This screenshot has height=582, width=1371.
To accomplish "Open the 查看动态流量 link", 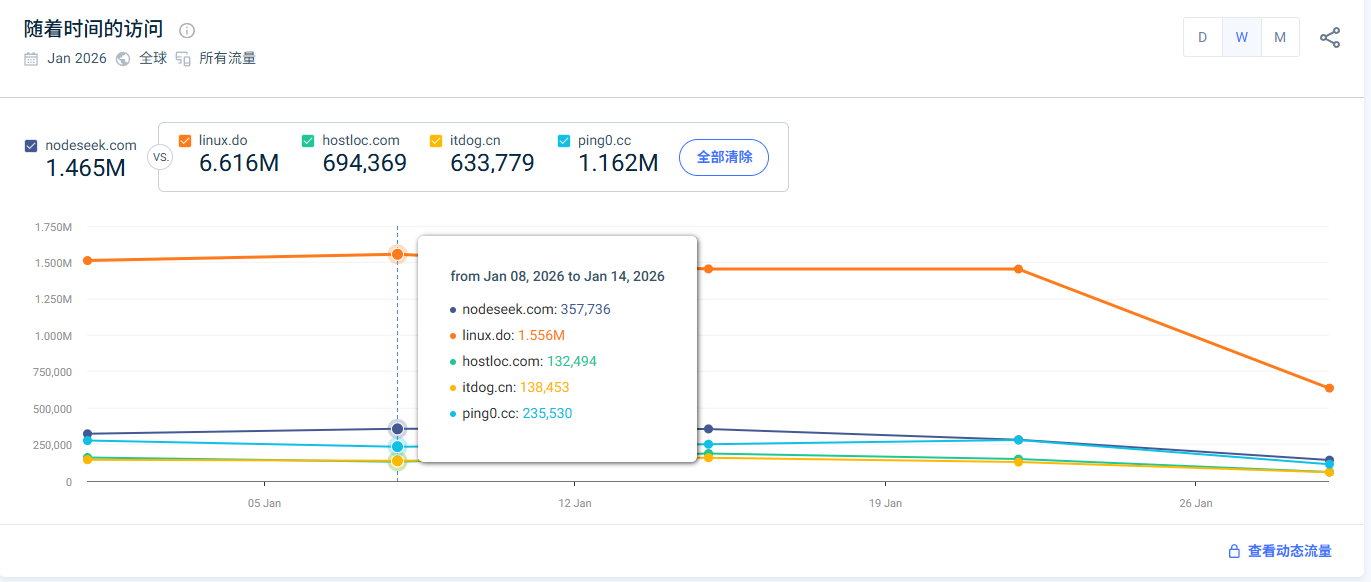I will tap(1289, 551).
